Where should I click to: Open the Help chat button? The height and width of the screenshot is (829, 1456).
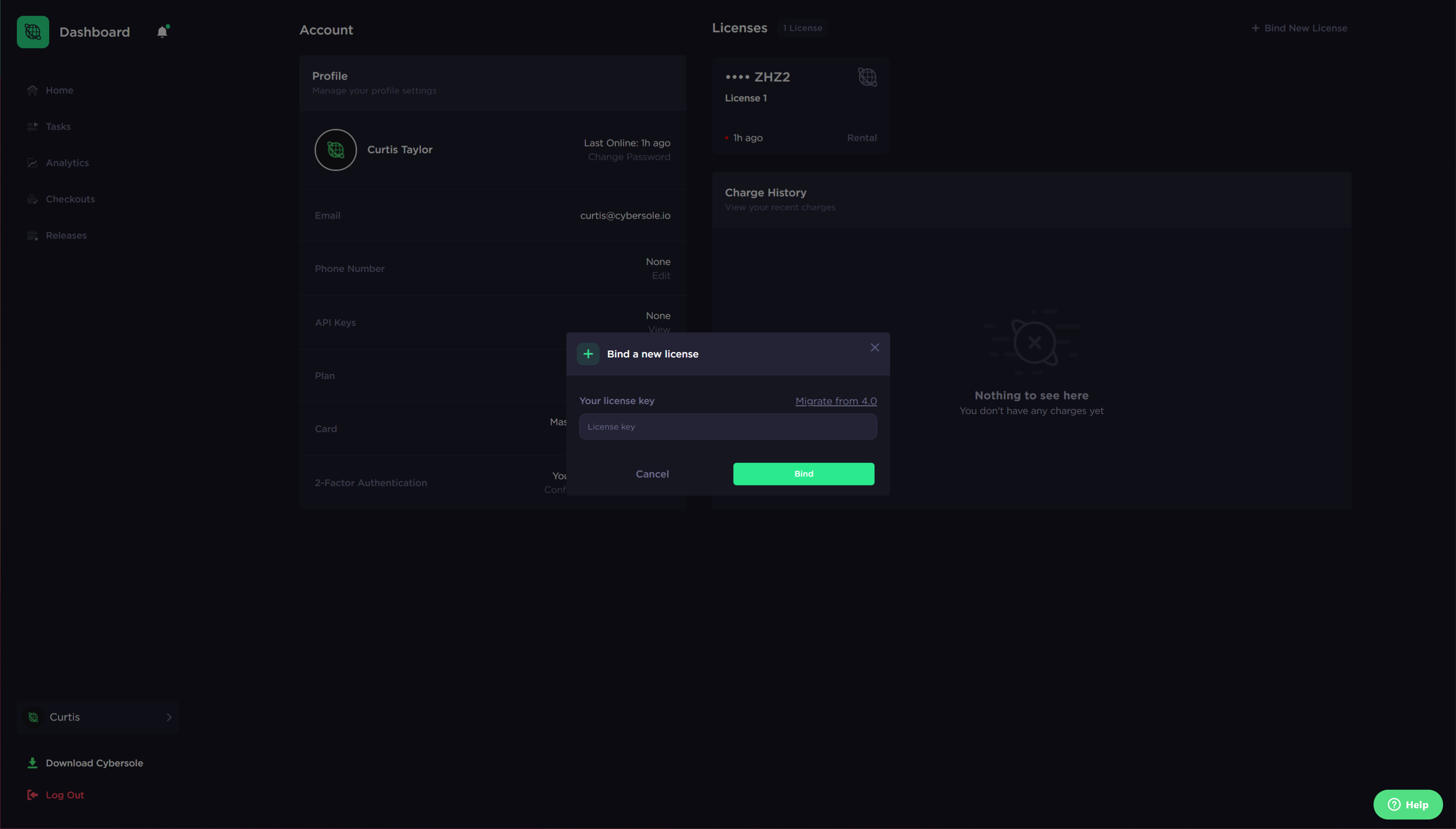(x=1408, y=804)
